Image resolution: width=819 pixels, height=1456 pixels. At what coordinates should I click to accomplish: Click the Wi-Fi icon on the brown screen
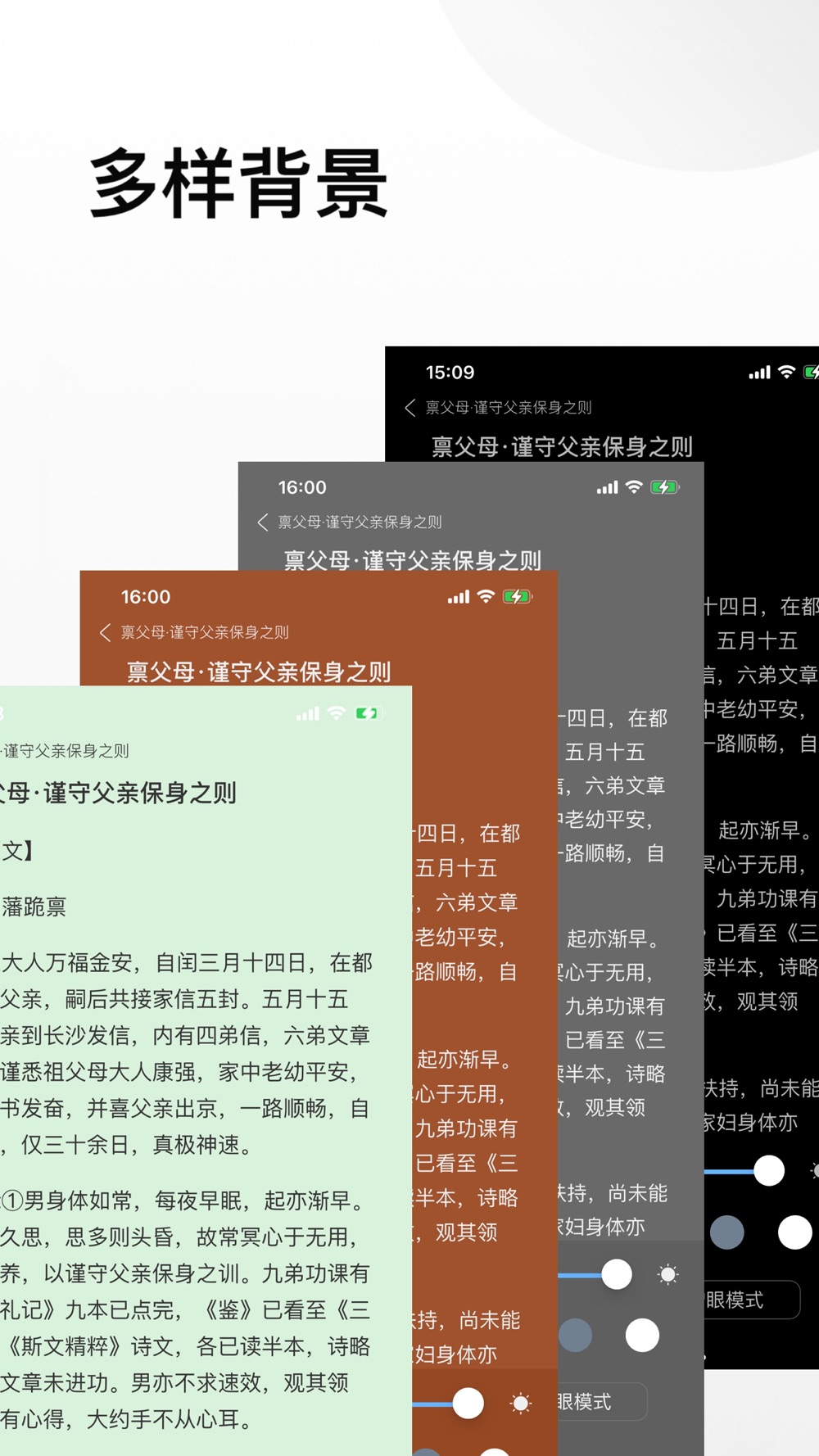[x=486, y=596]
